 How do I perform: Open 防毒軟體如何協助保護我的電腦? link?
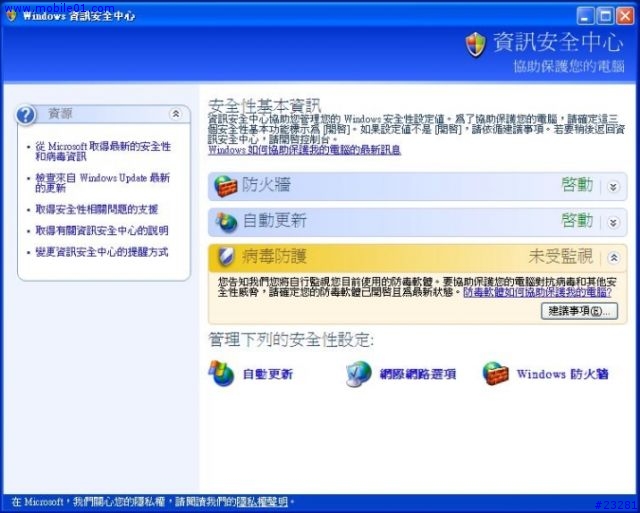click(x=537, y=292)
